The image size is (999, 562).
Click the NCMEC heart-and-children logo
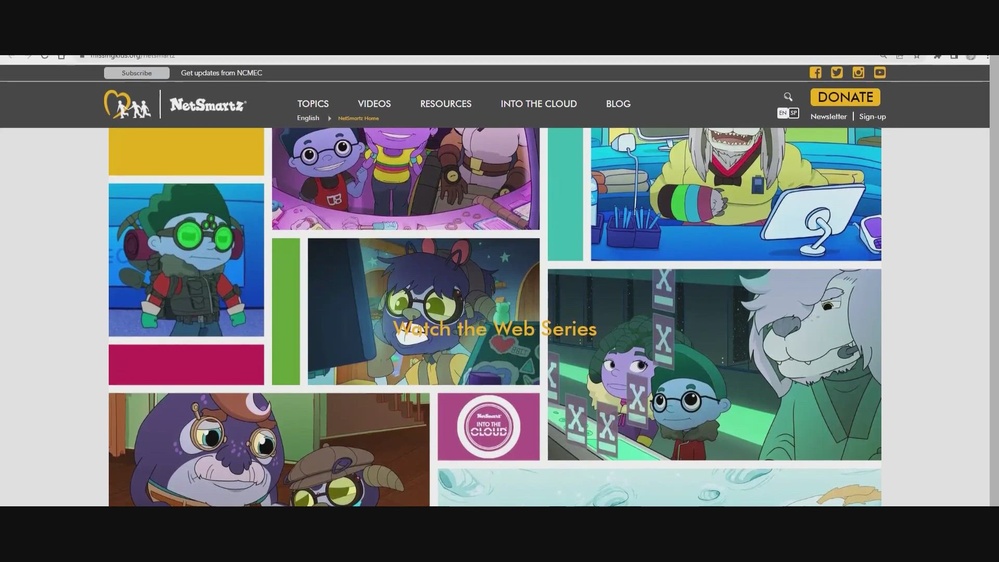pyautogui.click(x=127, y=104)
